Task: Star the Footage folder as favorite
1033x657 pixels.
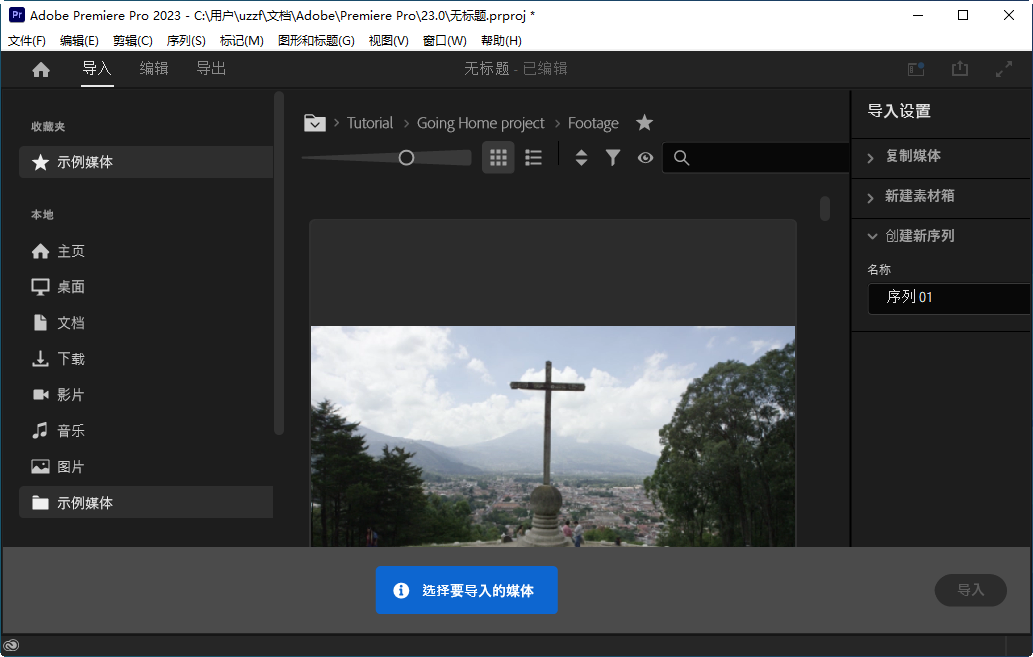Action: click(x=644, y=122)
